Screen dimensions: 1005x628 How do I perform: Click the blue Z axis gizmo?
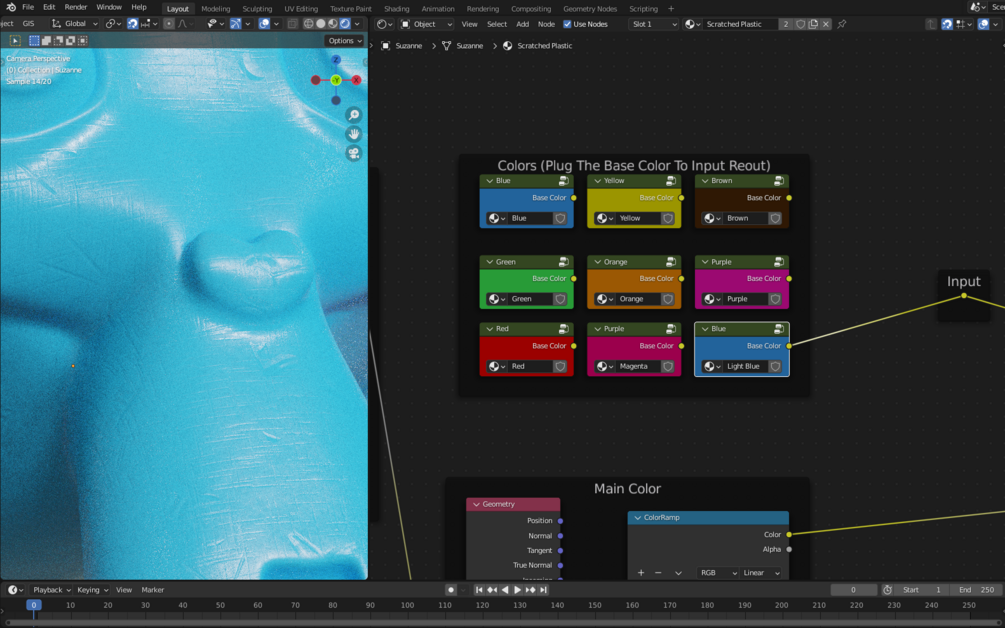336,60
